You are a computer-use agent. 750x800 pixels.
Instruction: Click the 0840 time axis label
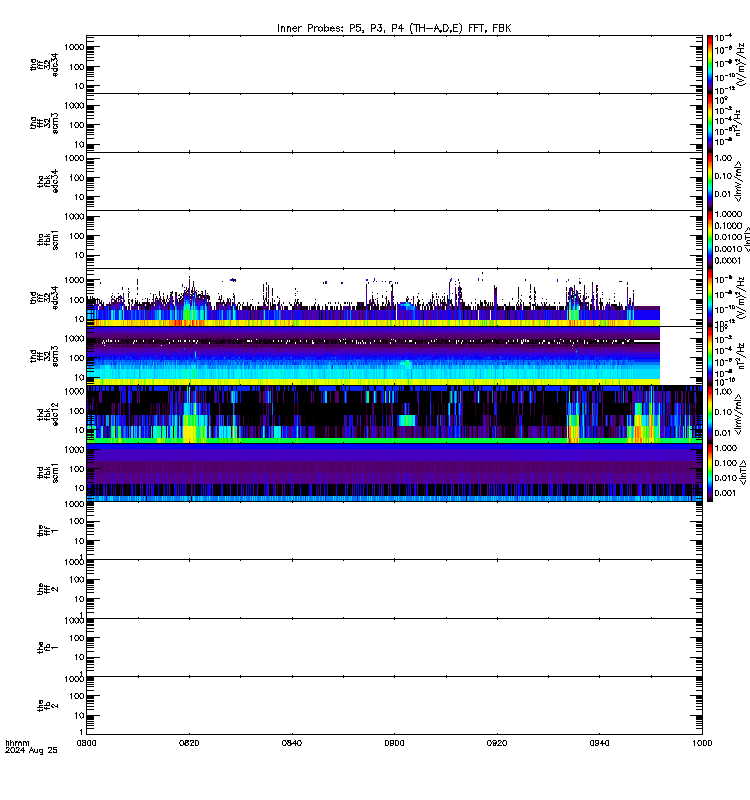tap(292, 743)
